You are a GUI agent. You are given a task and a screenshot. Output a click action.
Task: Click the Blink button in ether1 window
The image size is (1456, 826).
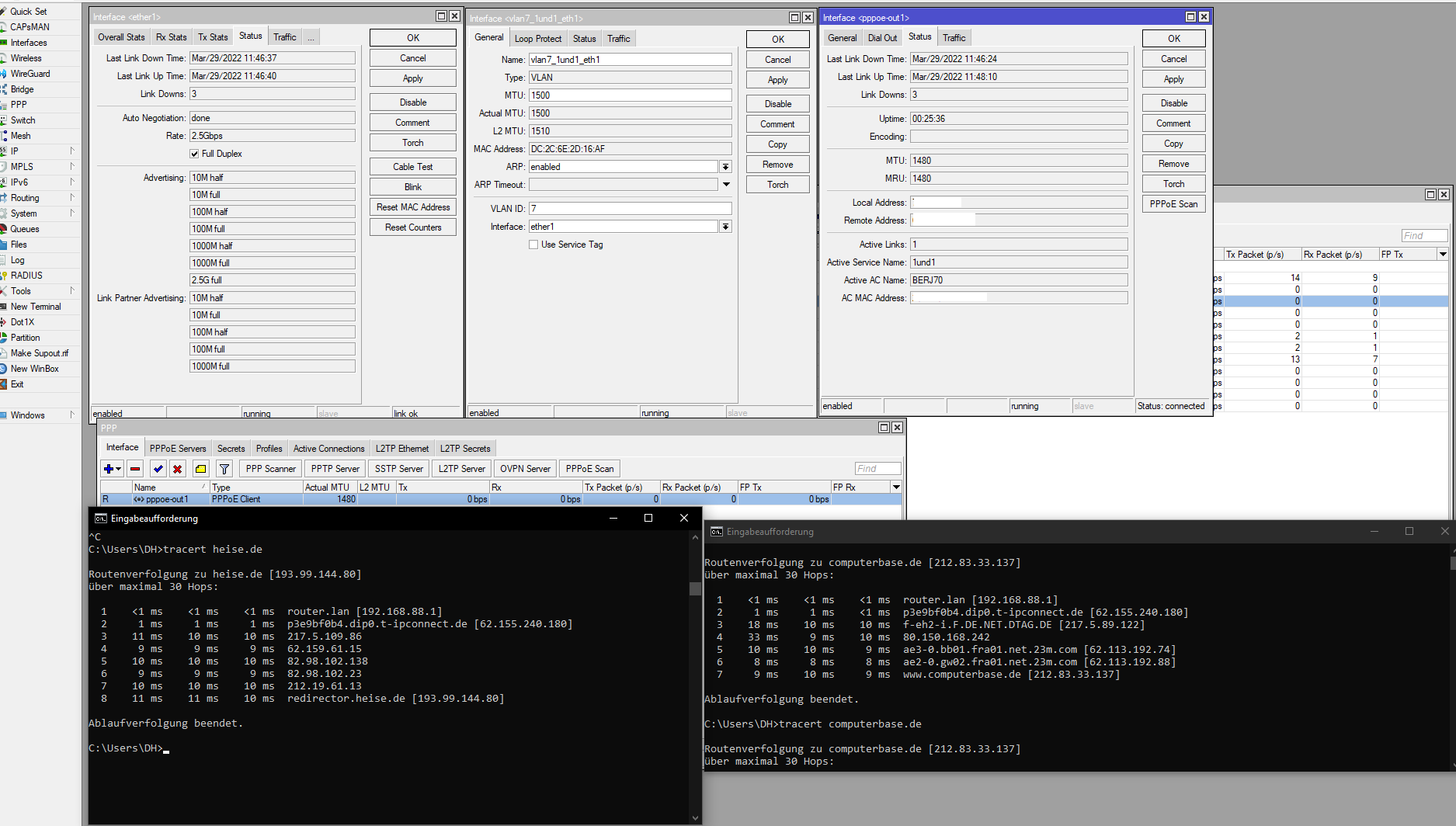click(x=413, y=187)
